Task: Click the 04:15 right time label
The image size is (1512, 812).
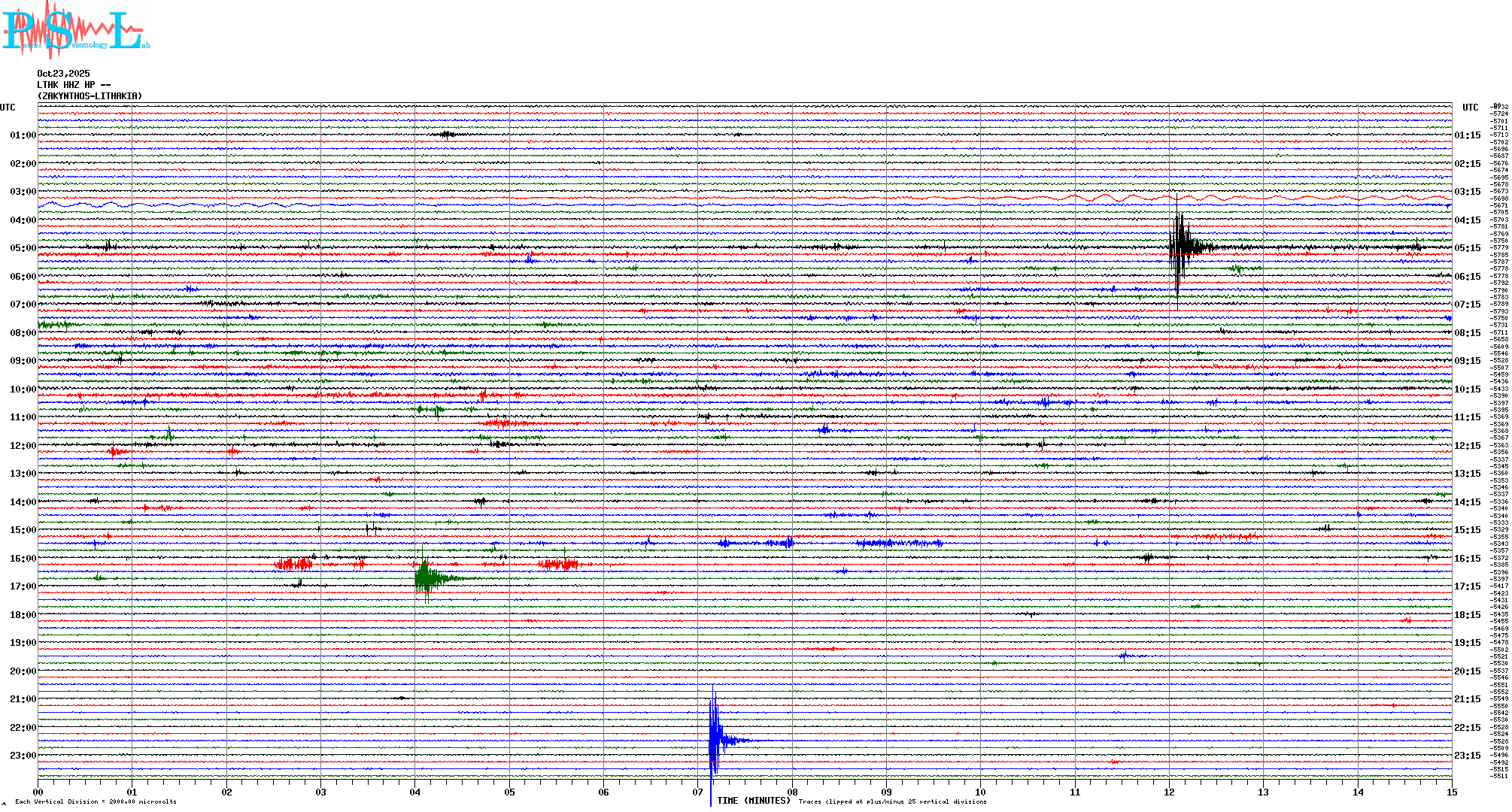Action: point(1467,220)
